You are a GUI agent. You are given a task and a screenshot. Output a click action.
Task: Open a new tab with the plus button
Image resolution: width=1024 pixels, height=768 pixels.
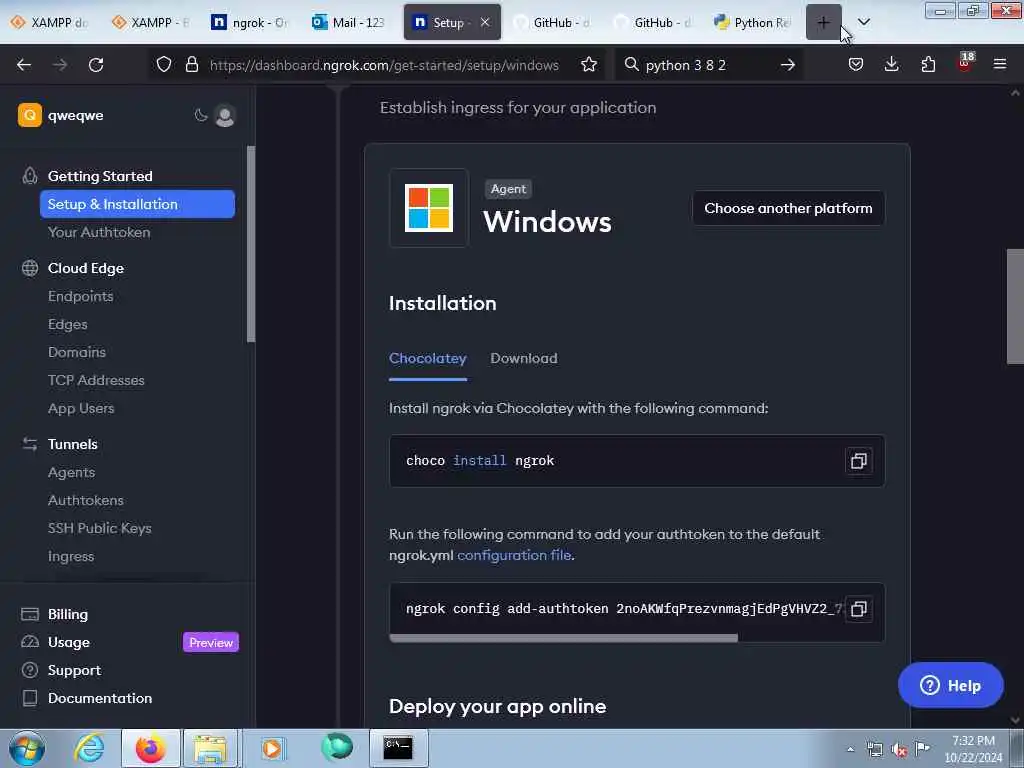click(824, 22)
